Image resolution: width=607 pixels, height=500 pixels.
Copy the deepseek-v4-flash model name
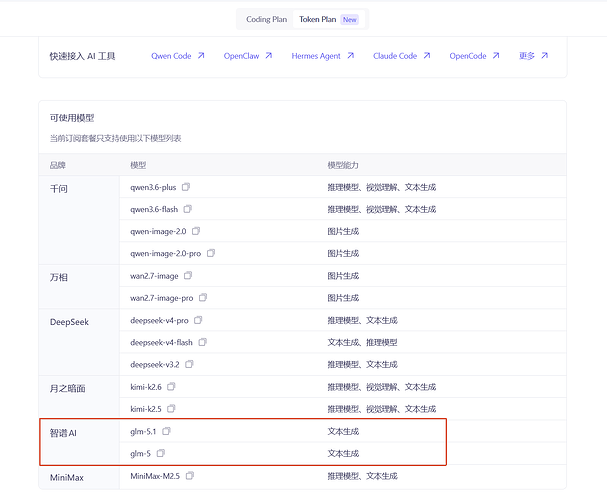[202, 342]
